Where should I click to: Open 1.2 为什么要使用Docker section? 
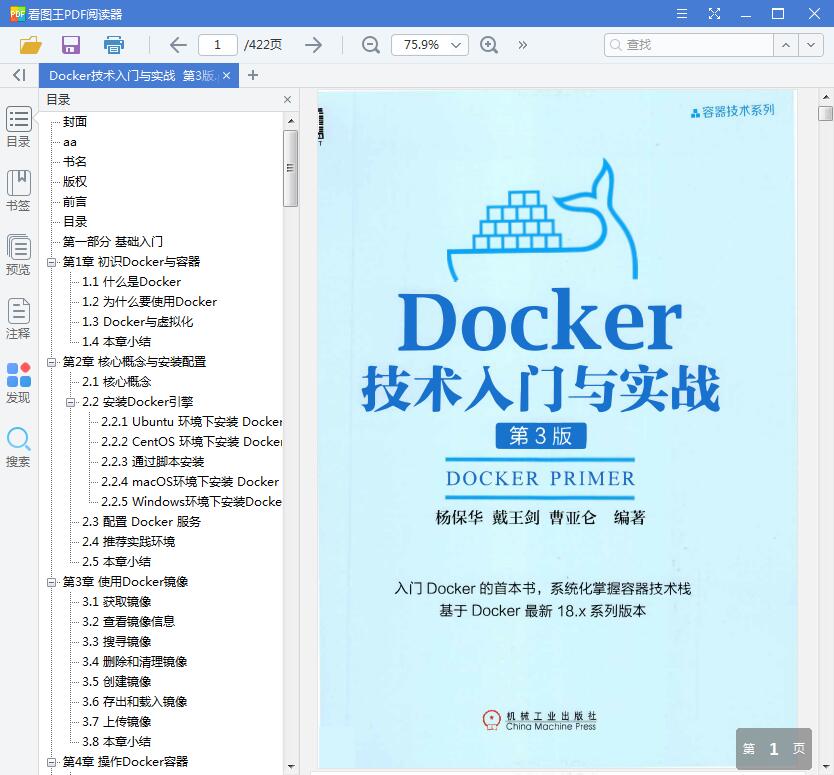(149, 302)
